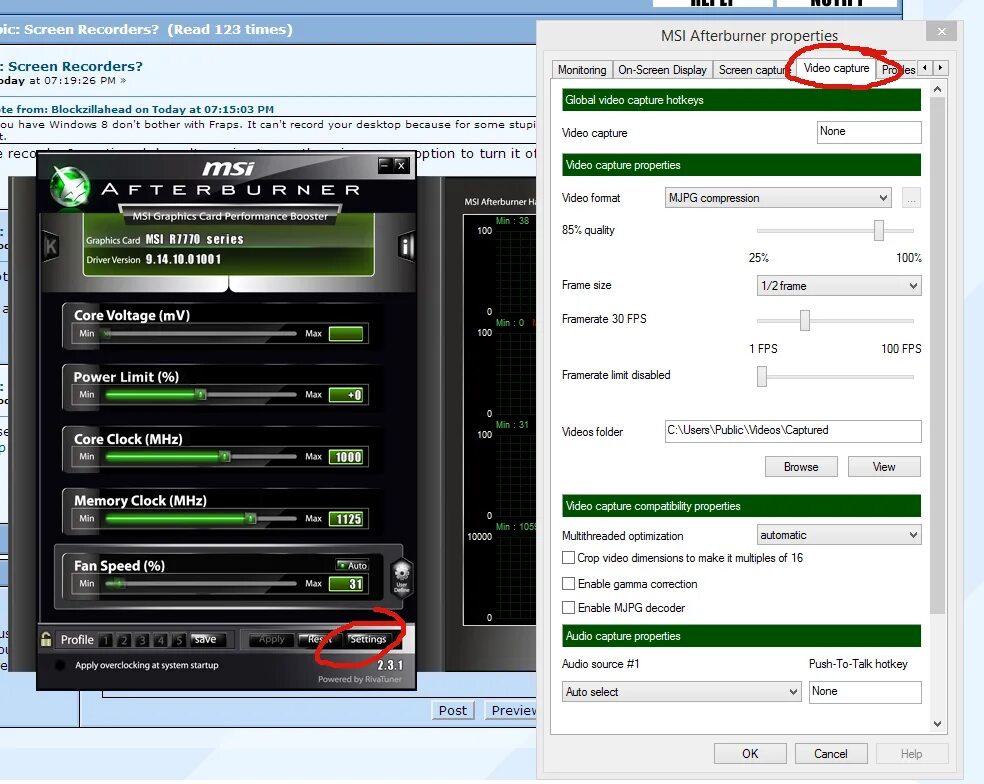The image size is (984, 784).
Task: Click Preview on the forum page
Action: click(x=511, y=711)
